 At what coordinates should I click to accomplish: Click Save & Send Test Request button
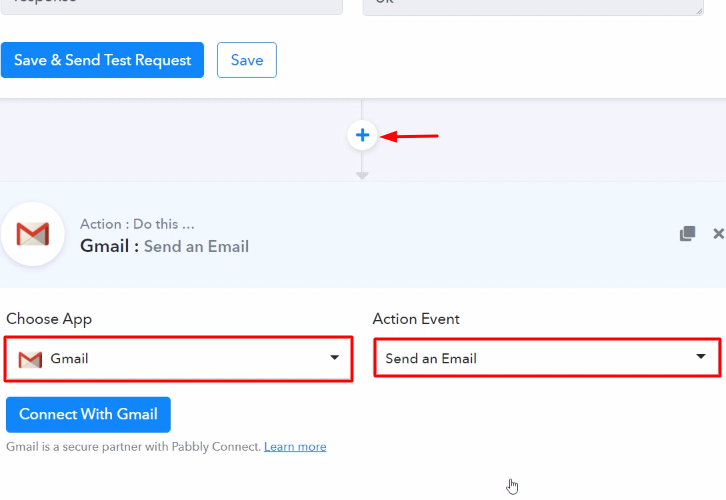(102, 60)
